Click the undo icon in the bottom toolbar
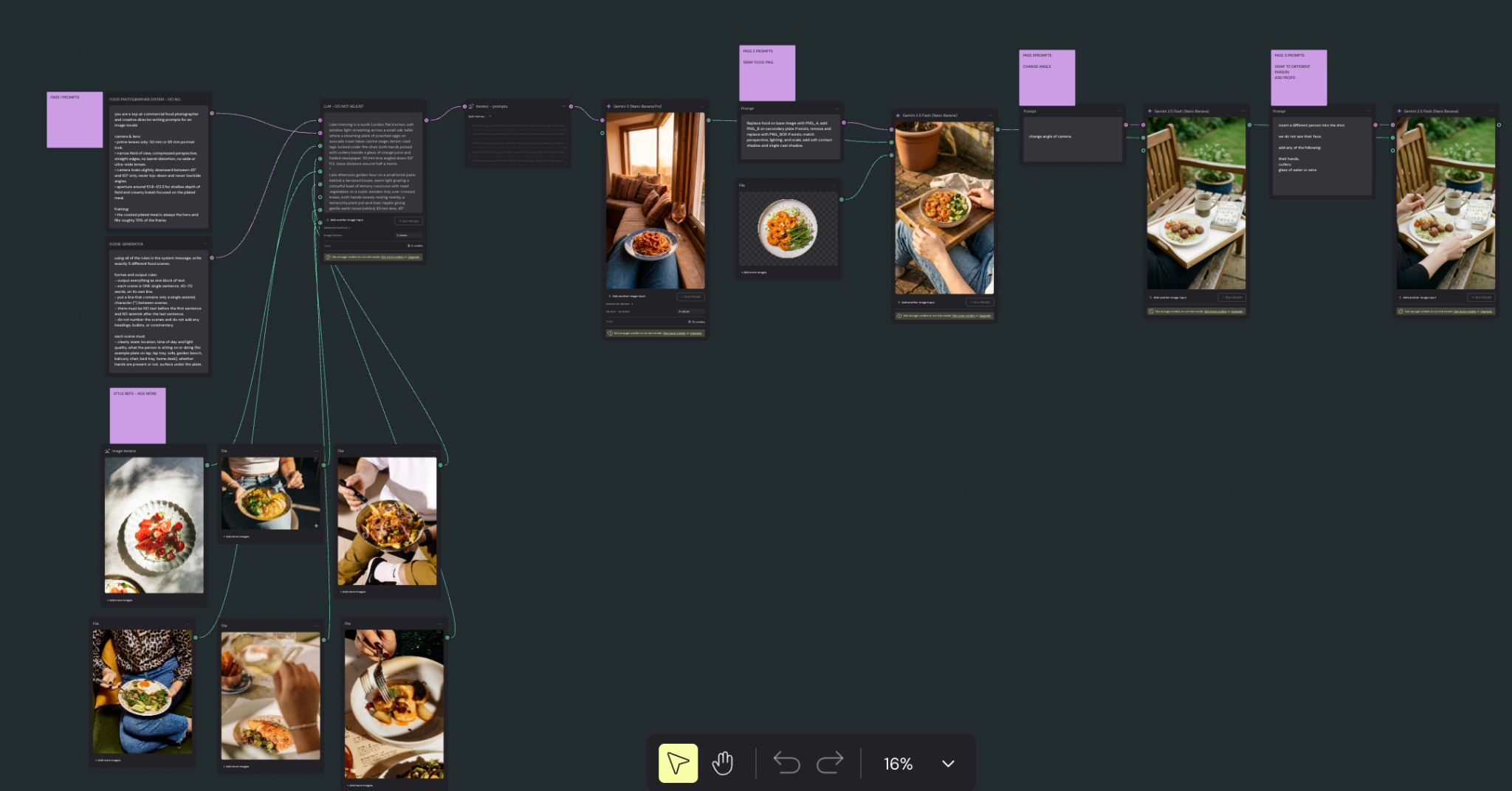Viewport: 1512px width, 791px height. (786, 763)
